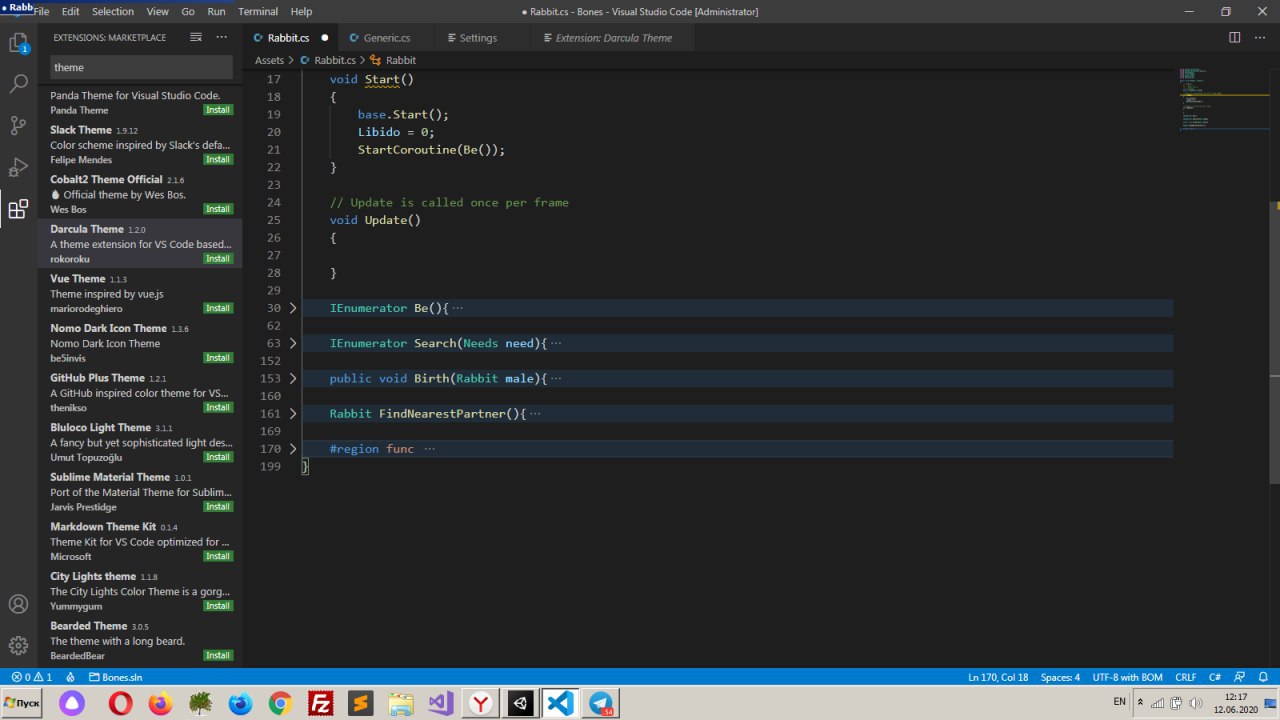Open Telegram from the taskbar

600,703
